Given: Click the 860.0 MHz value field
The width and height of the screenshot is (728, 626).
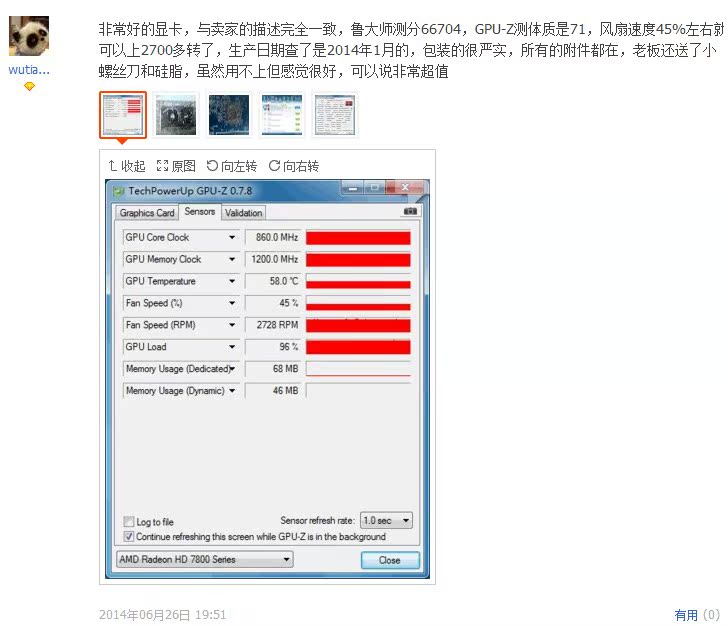Looking at the screenshot, I should 273,237.
